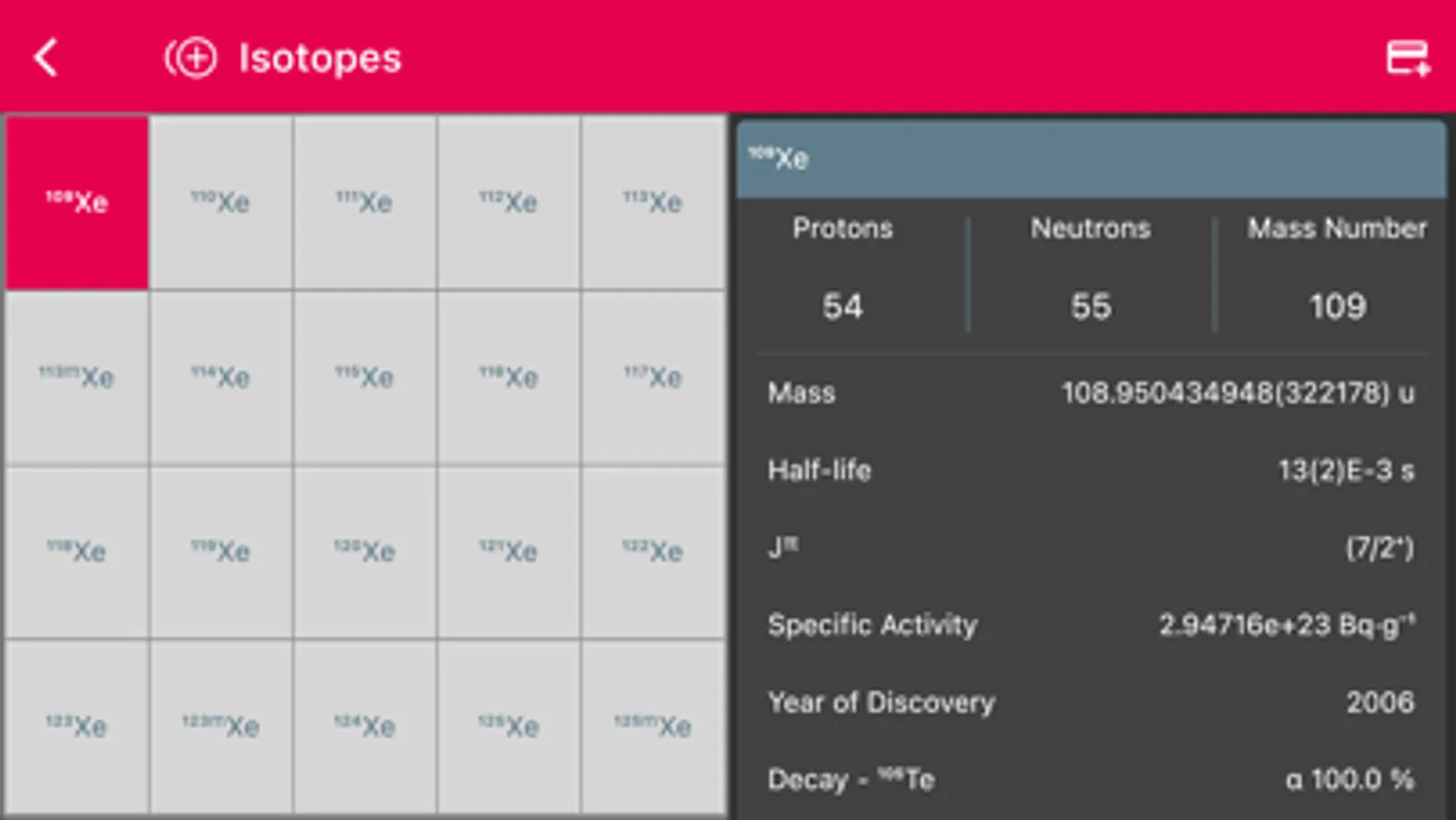Image resolution: width=1456 pixels, height=820 pixels.
Task: Select the 120Xe isotope tile
Action: [x=364, y=551]
